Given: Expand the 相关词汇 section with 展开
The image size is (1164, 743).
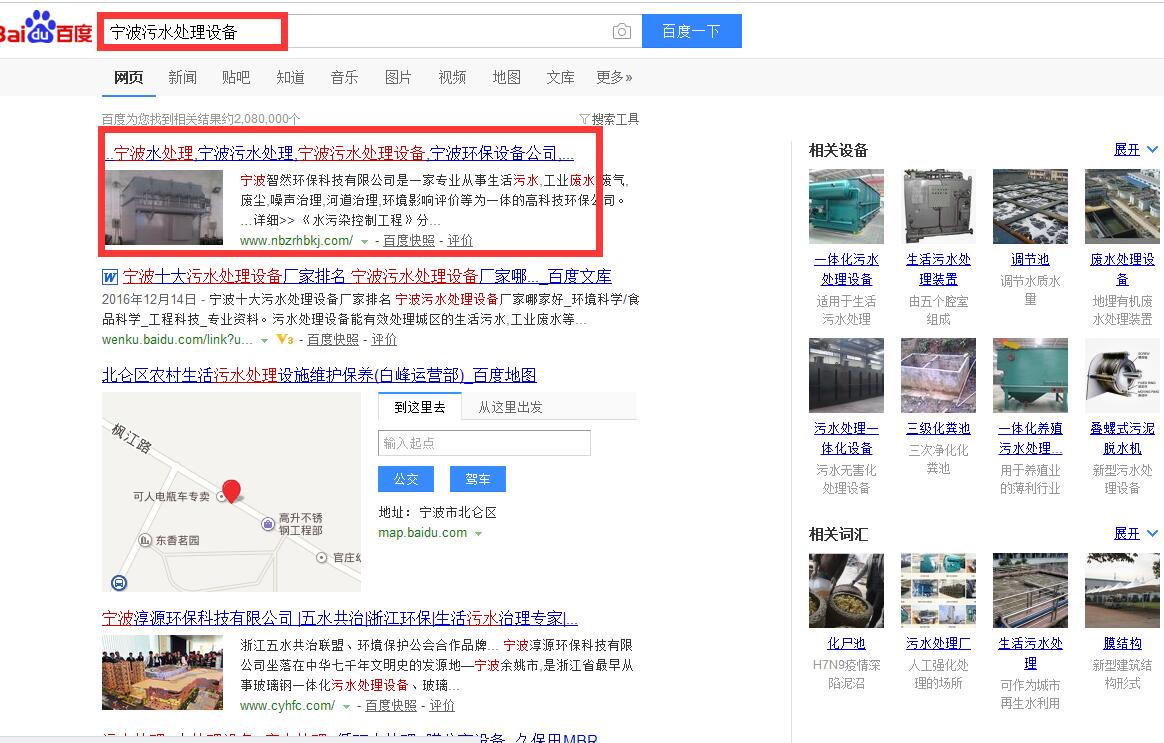Looking at the screenshot, I should [x=1135, y=534].
